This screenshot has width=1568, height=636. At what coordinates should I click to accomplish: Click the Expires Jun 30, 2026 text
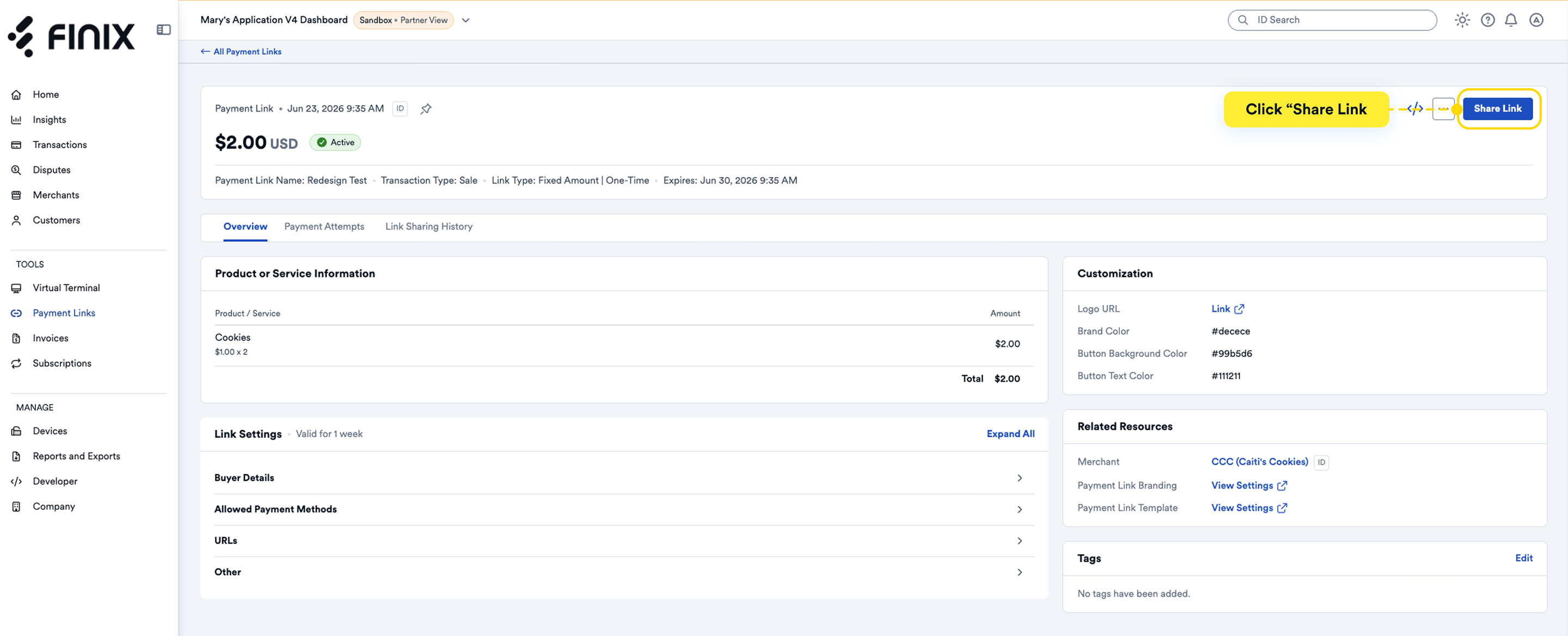[x=730, y=180]
